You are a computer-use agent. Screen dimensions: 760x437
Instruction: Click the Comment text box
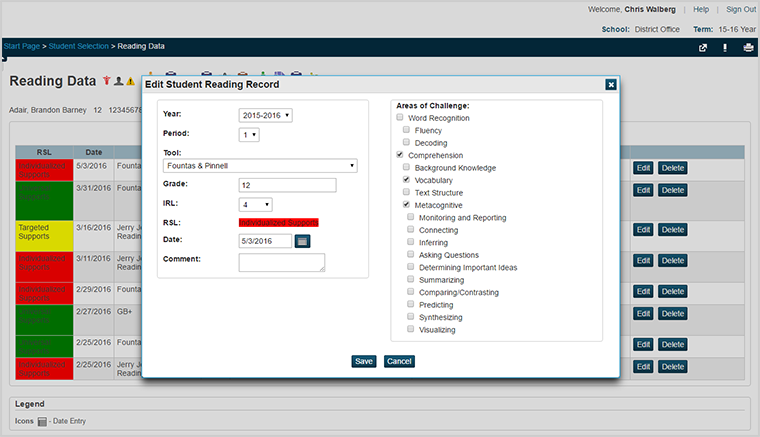pos(282,262)
